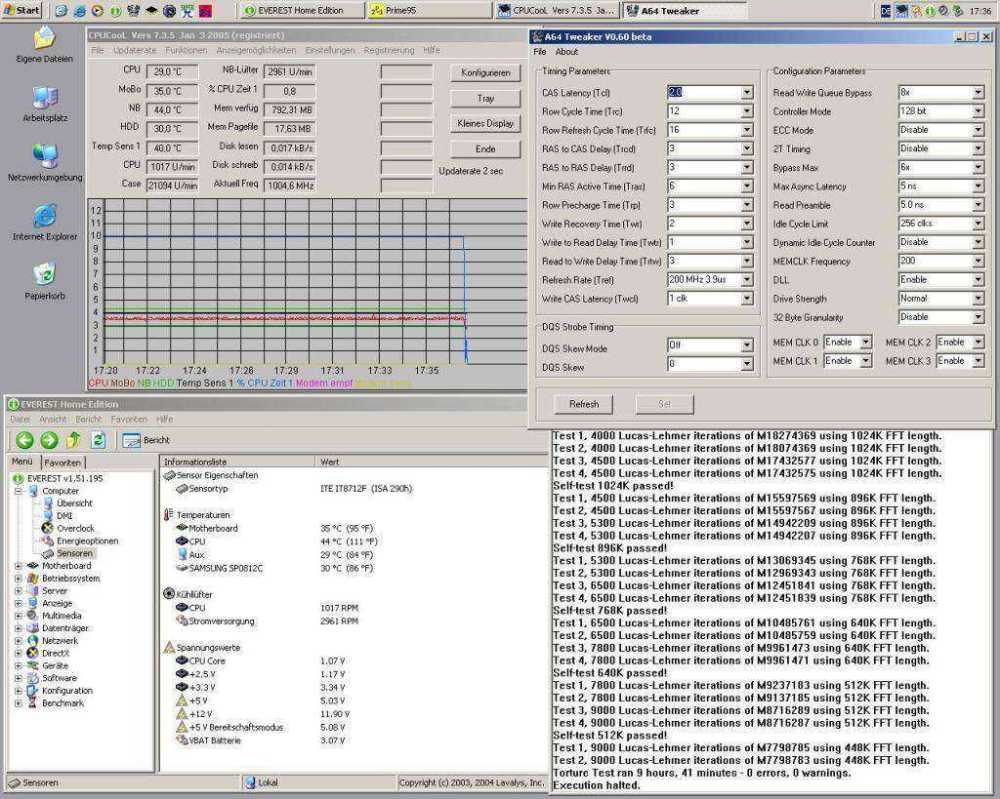
Task: Click the Aktuell Freq value field in CPUCool
Action: pyautogui.click(x=290, y=186)
